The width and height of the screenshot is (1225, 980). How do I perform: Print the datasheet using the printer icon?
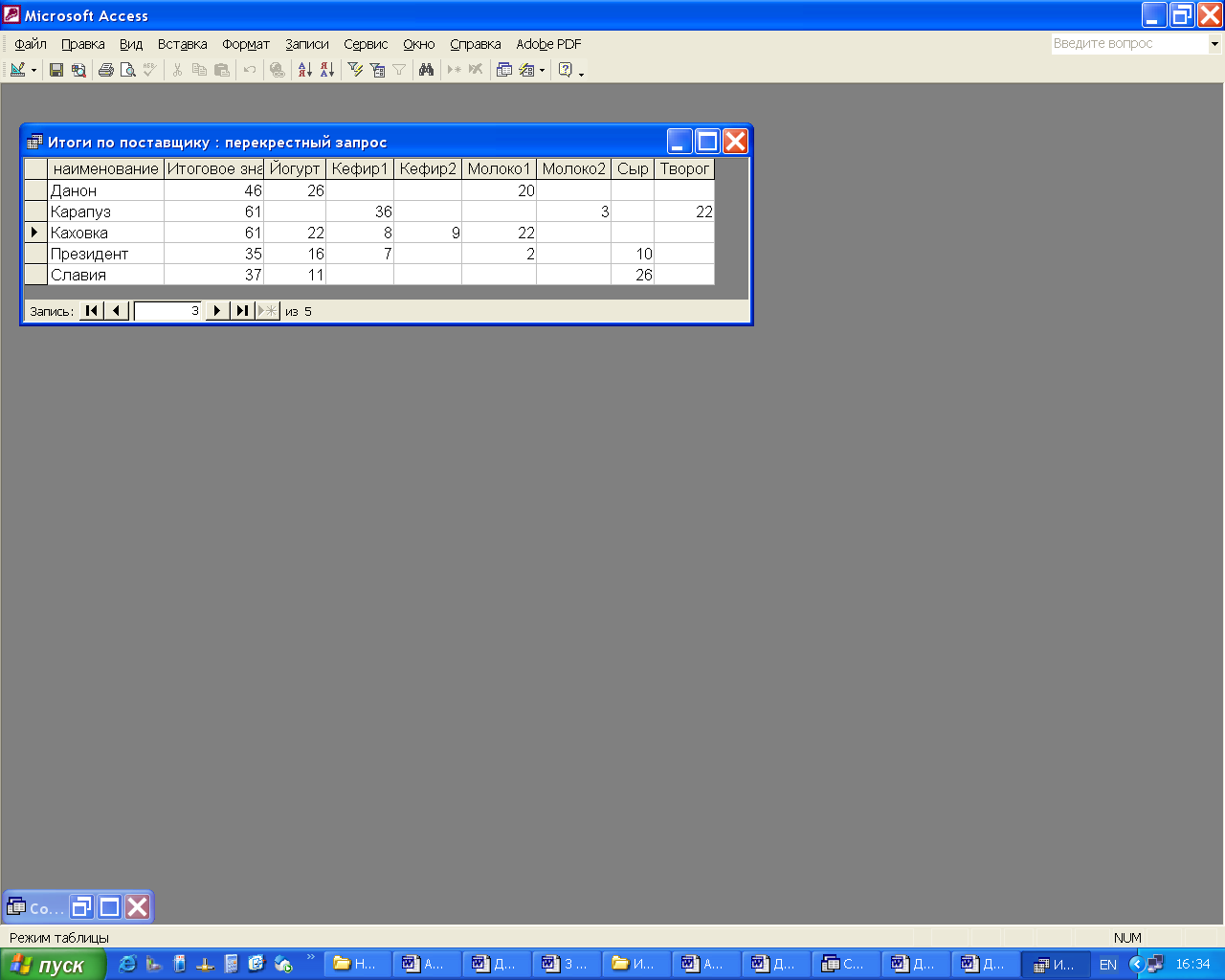pos(106,70)
